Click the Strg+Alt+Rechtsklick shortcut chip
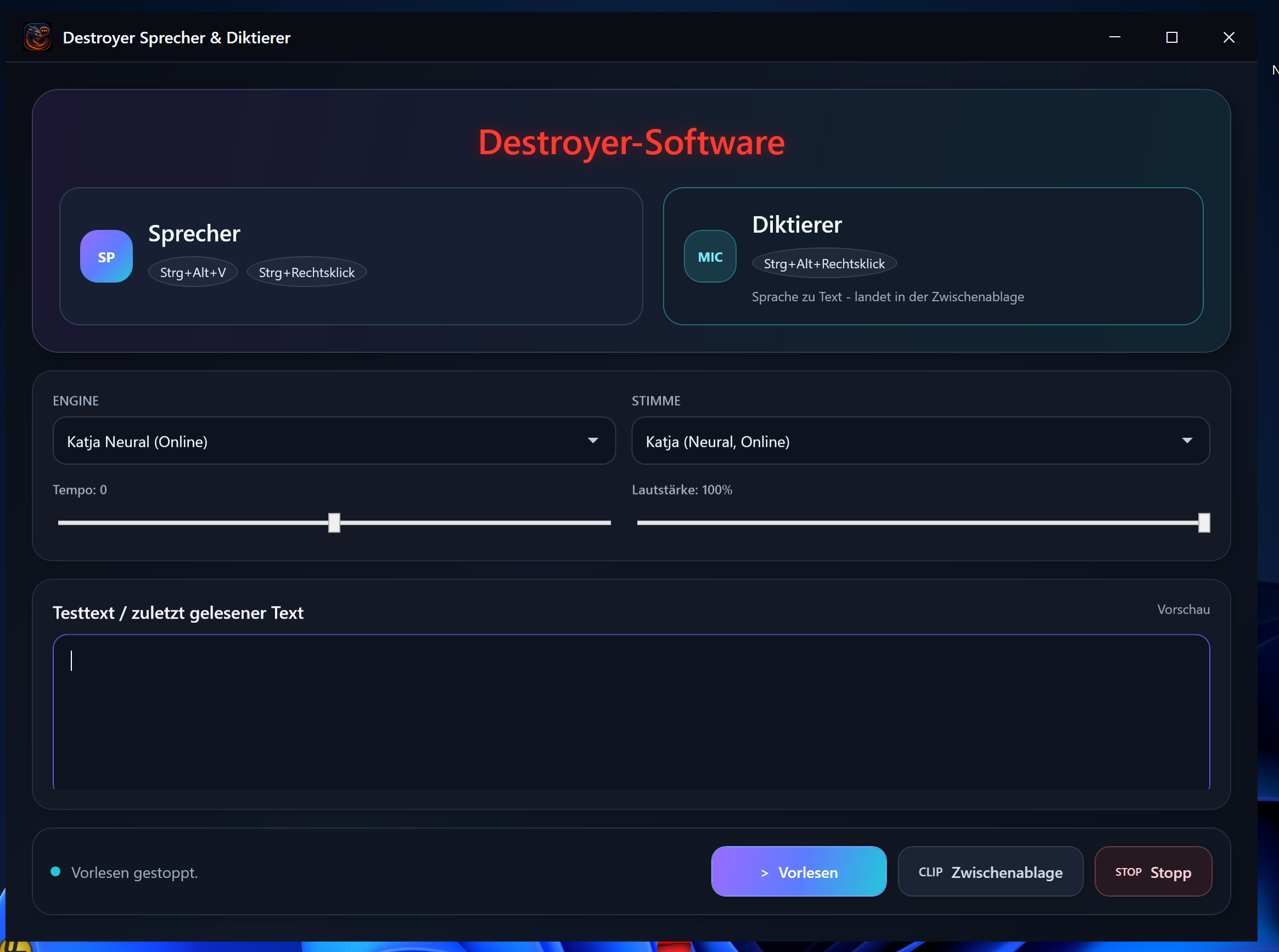 pyautogui.click(x=823, y=264)
